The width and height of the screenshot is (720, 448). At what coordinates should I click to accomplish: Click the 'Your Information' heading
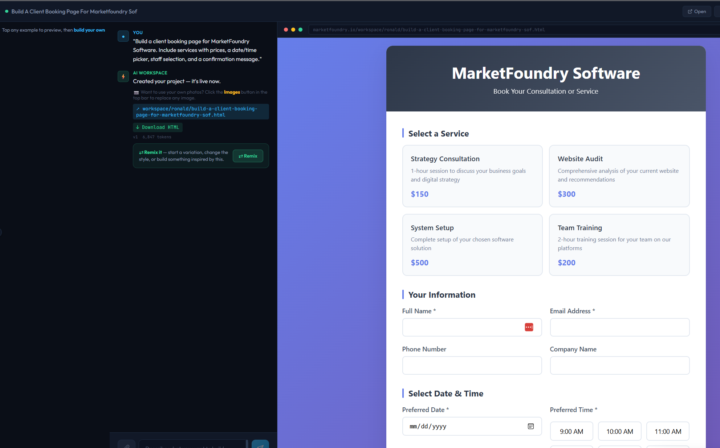pyautogui.click(x=442, y=295)
